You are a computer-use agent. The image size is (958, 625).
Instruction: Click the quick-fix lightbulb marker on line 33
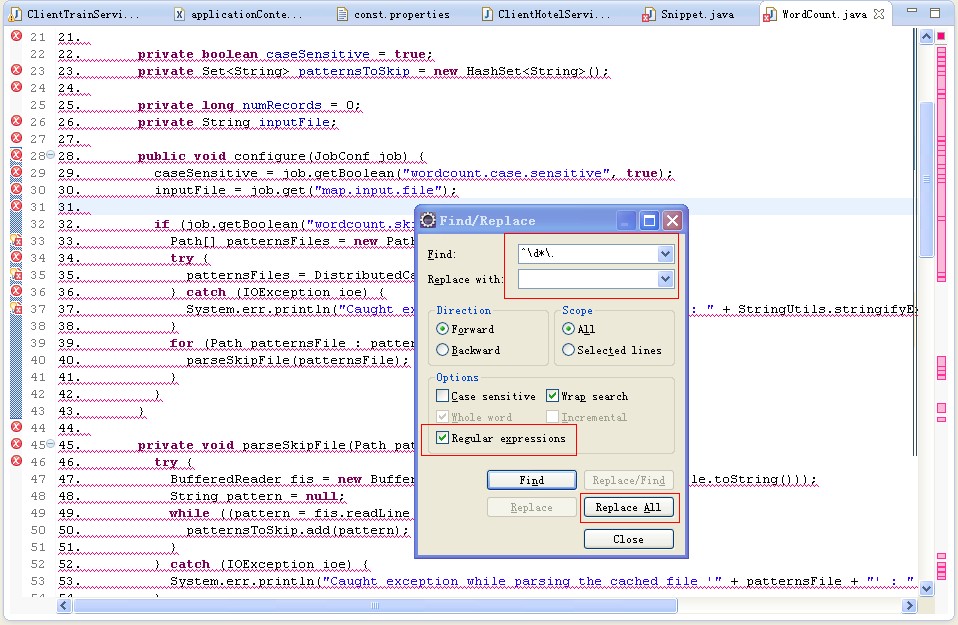(x=16, y=241)
